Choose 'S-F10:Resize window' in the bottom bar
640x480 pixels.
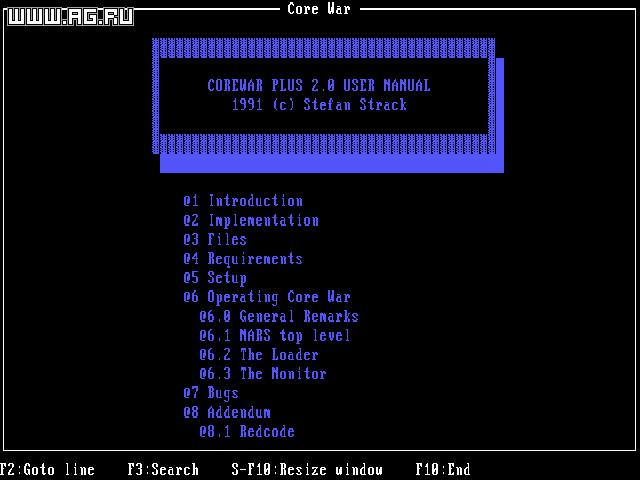click(307, 469)
